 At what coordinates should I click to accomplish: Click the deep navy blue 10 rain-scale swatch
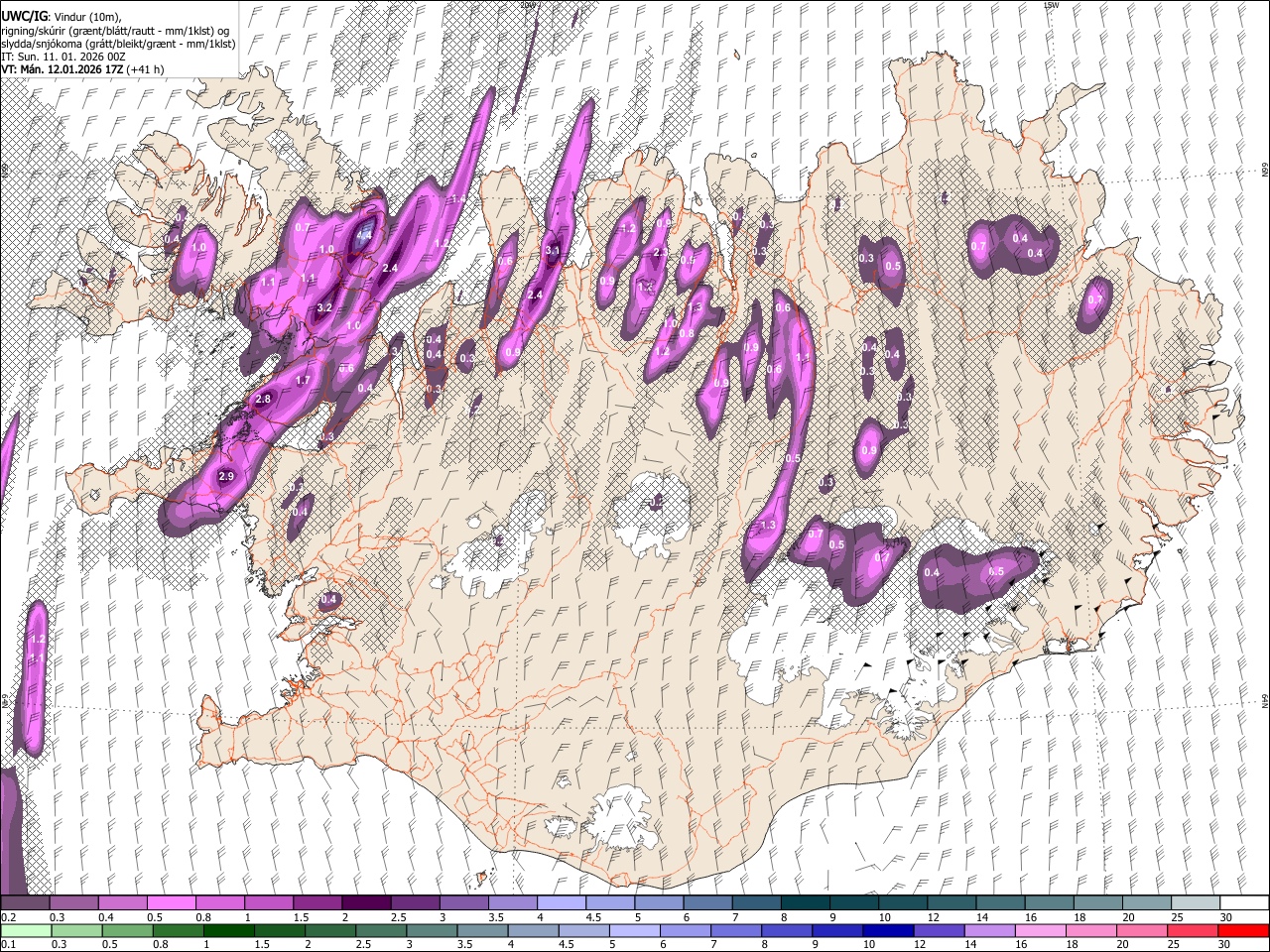tap(887, 930)
